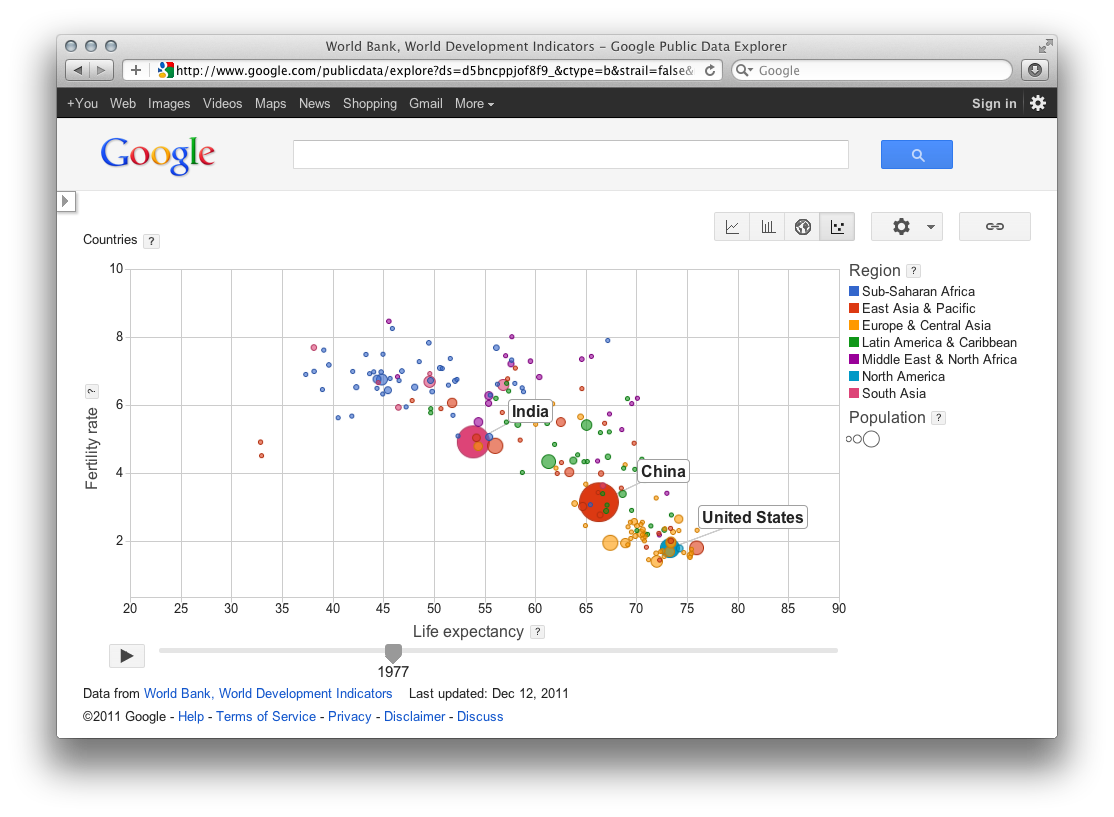Select the bar chart visualization
Screen dimensions: 1114x817
pos(767,226)
